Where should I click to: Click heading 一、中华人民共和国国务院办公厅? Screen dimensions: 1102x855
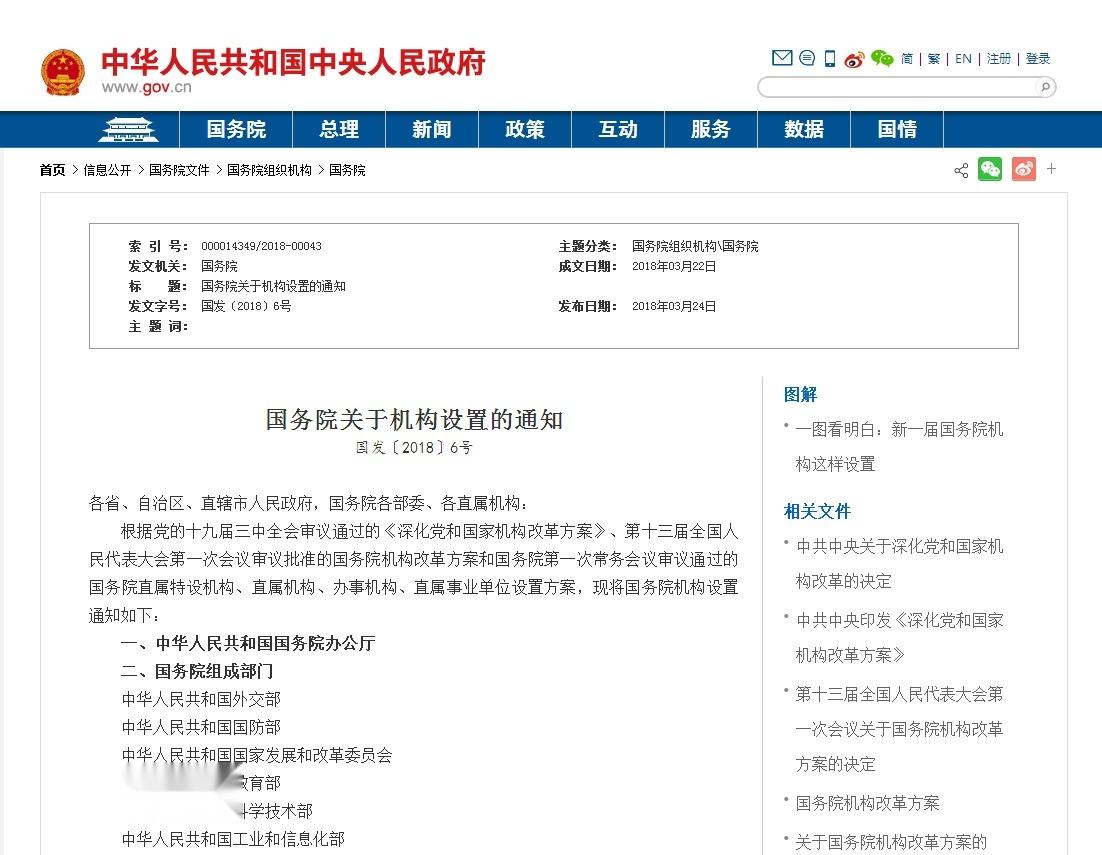tap(248, 643)
